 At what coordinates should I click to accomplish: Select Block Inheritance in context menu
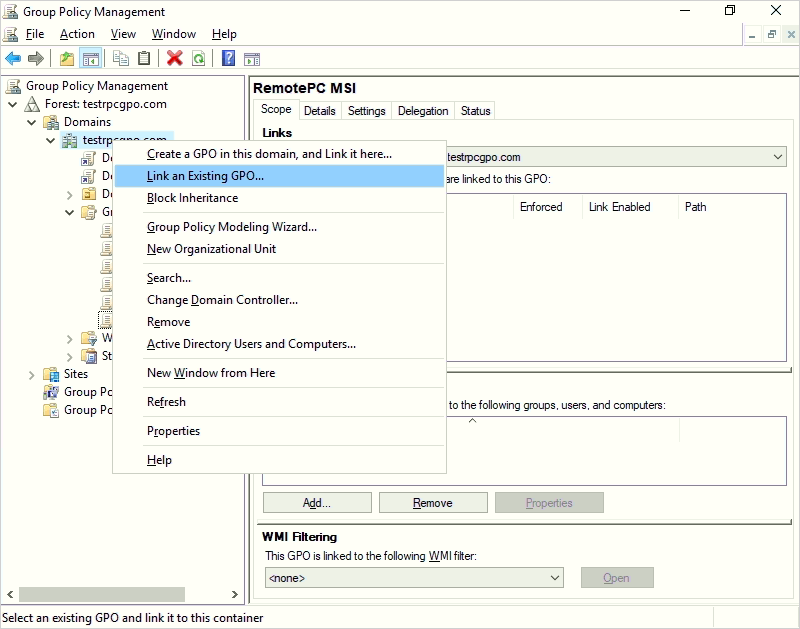(192, 198)
